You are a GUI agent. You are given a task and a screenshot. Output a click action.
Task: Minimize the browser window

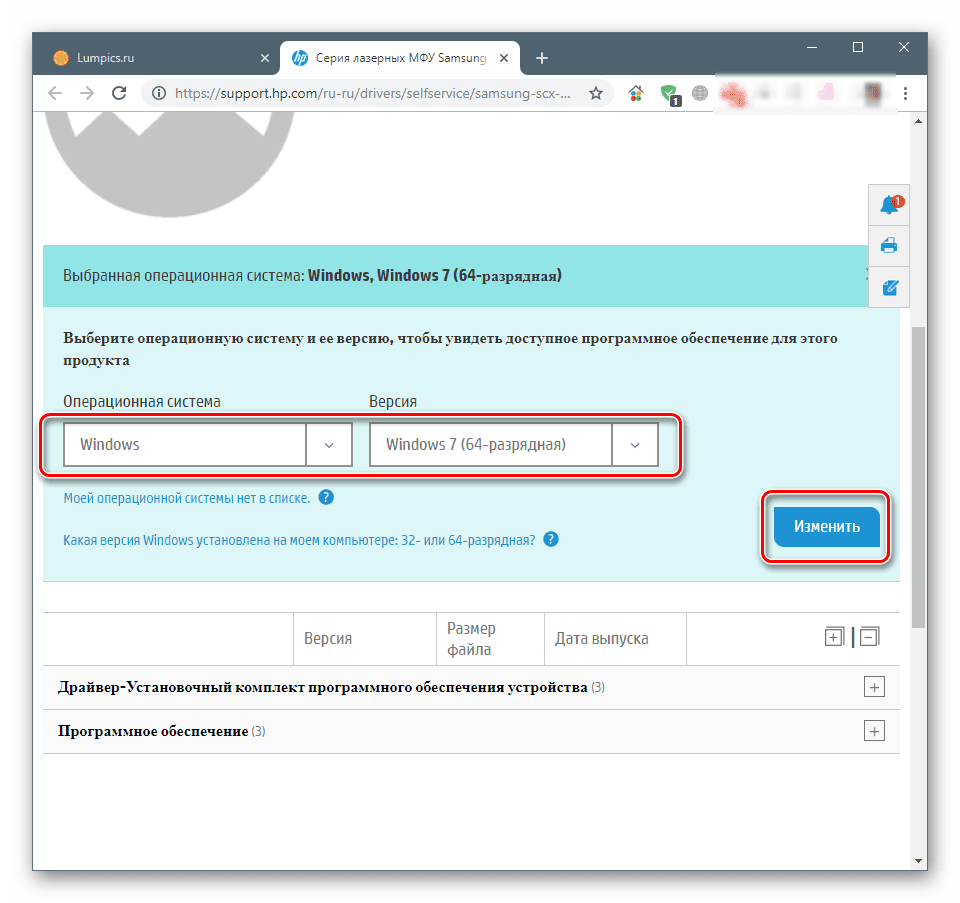pos(812,47)
